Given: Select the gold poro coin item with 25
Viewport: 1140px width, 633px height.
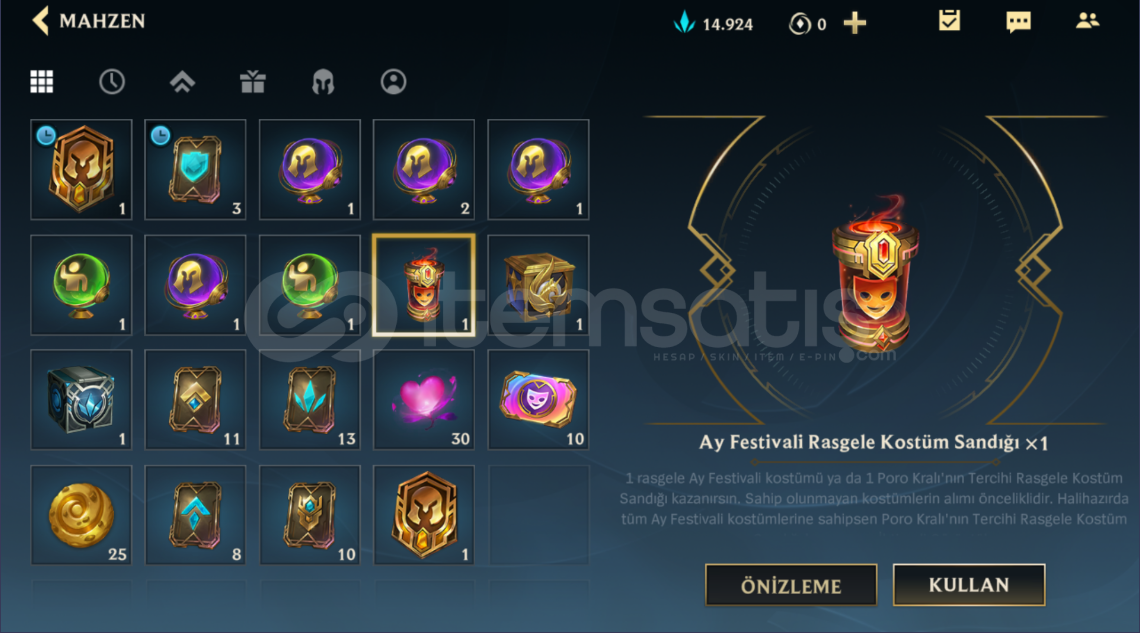Looking at the screenshot, I should pos(81,515).
